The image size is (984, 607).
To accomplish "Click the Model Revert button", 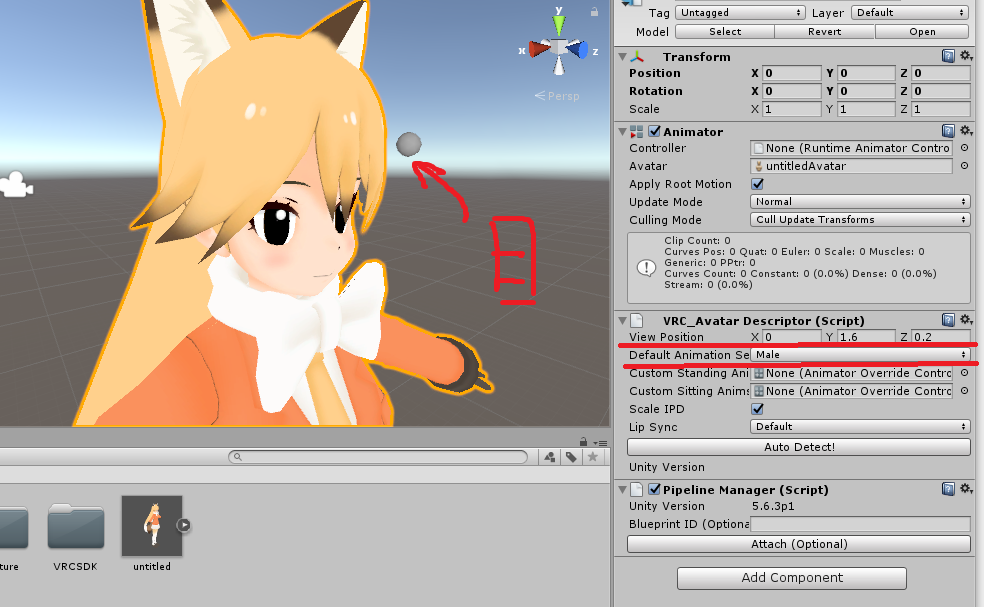I will (x=825, y=31).
